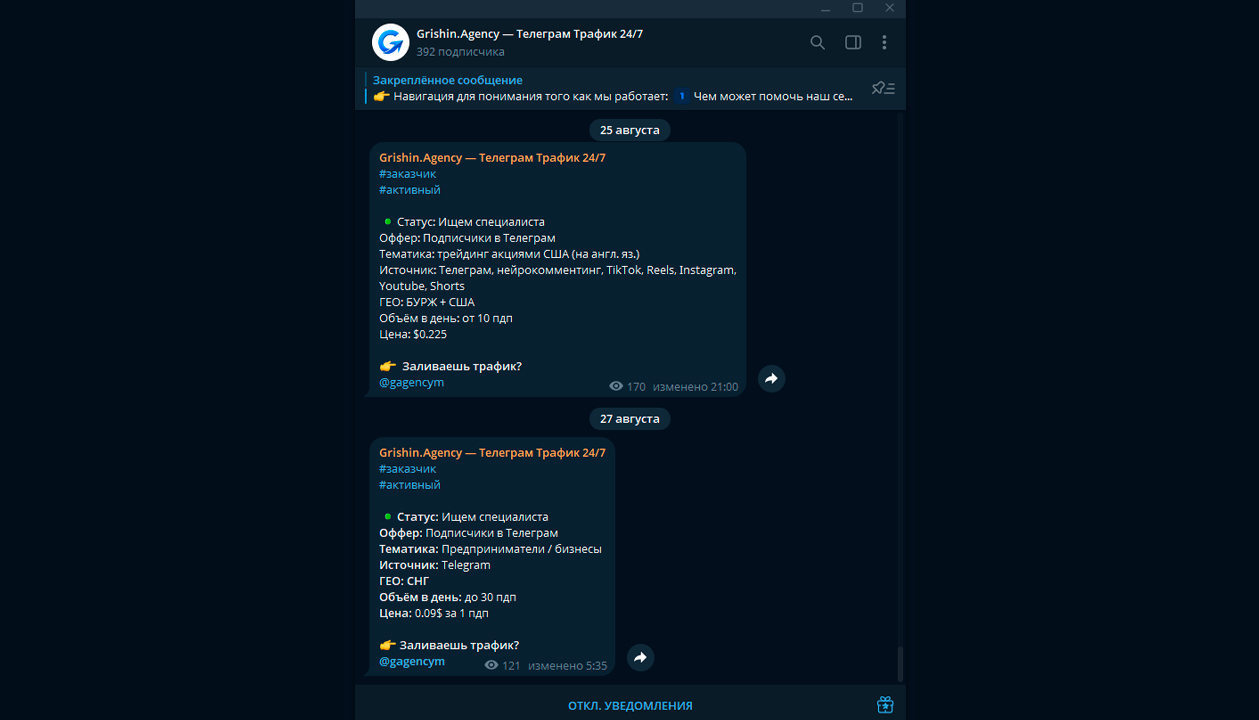Click the ГЕО: СНГ line
Viewport: 1259px width, 720px height.
pyautogui.click(x=404, y=581)
